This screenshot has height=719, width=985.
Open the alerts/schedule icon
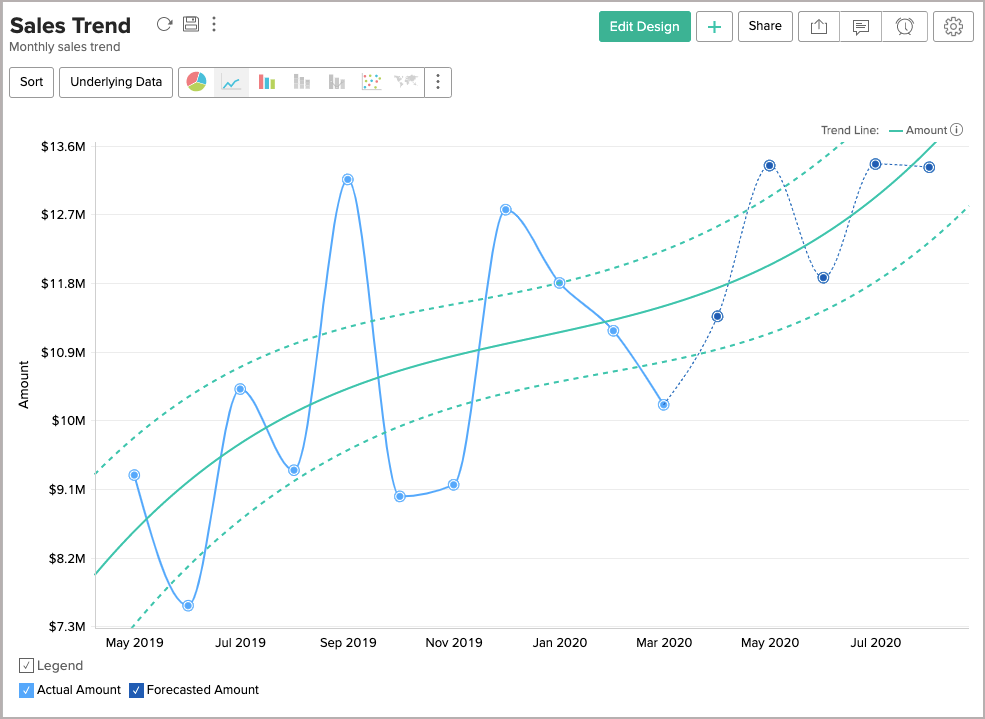pos(905,27)
